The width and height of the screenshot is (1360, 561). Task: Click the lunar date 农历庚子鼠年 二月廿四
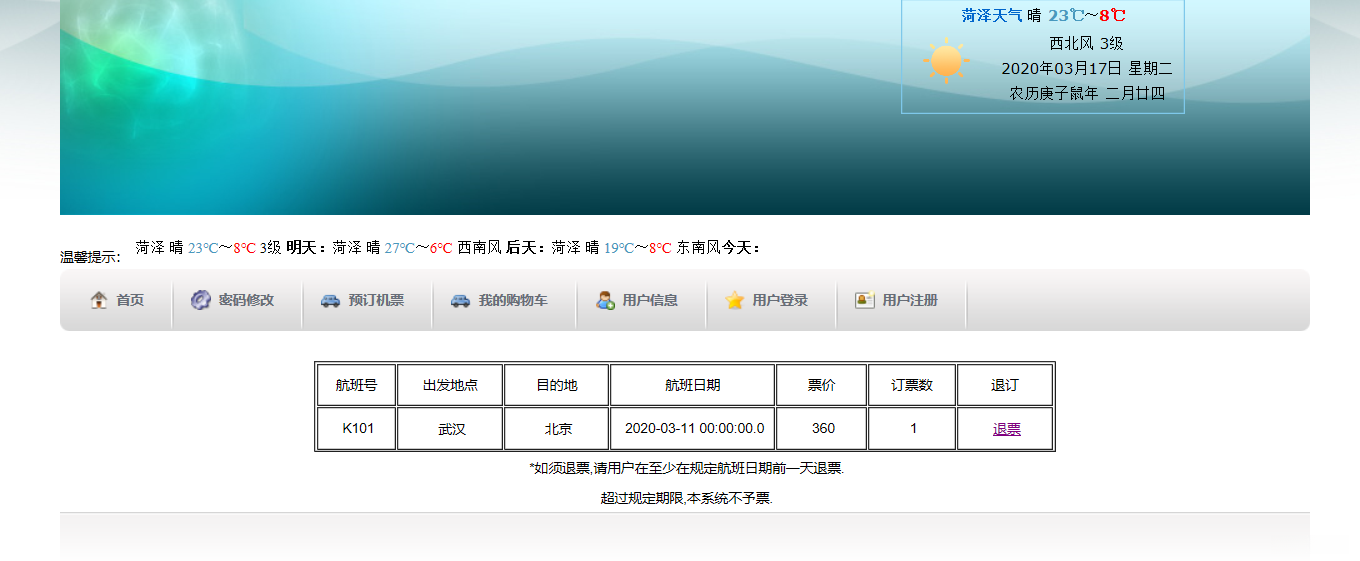[x=1087, y=94]
